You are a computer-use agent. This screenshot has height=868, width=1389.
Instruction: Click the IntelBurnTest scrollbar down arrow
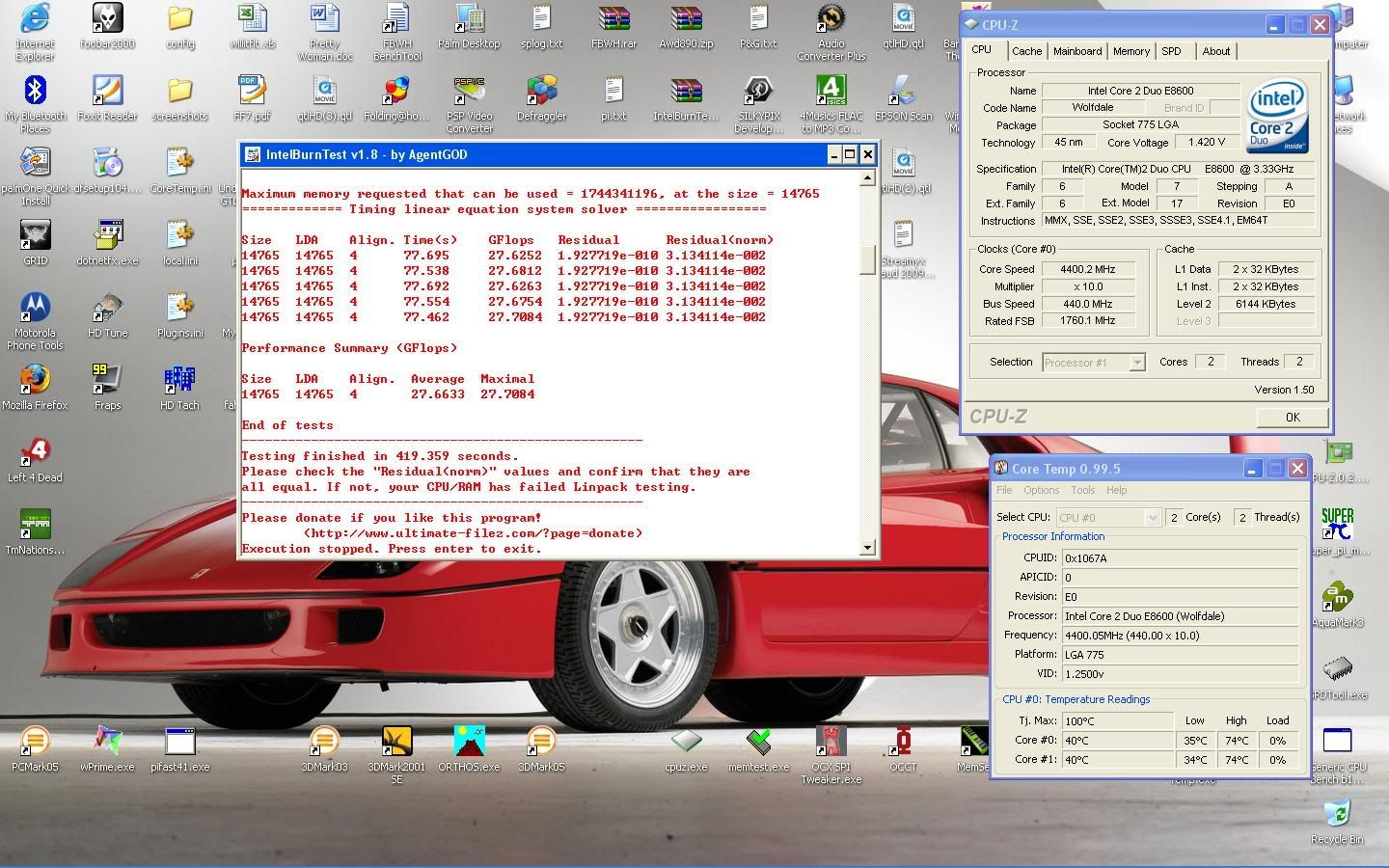[x=867, y=548]
